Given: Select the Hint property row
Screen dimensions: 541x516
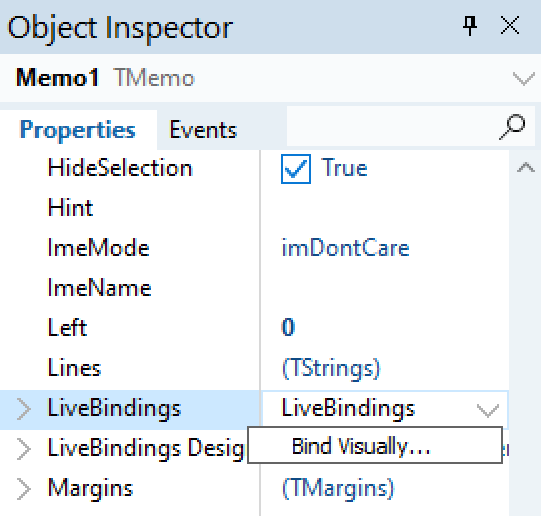Looking at the screenshot, I should pyautogui.click(x=130, y=208).
